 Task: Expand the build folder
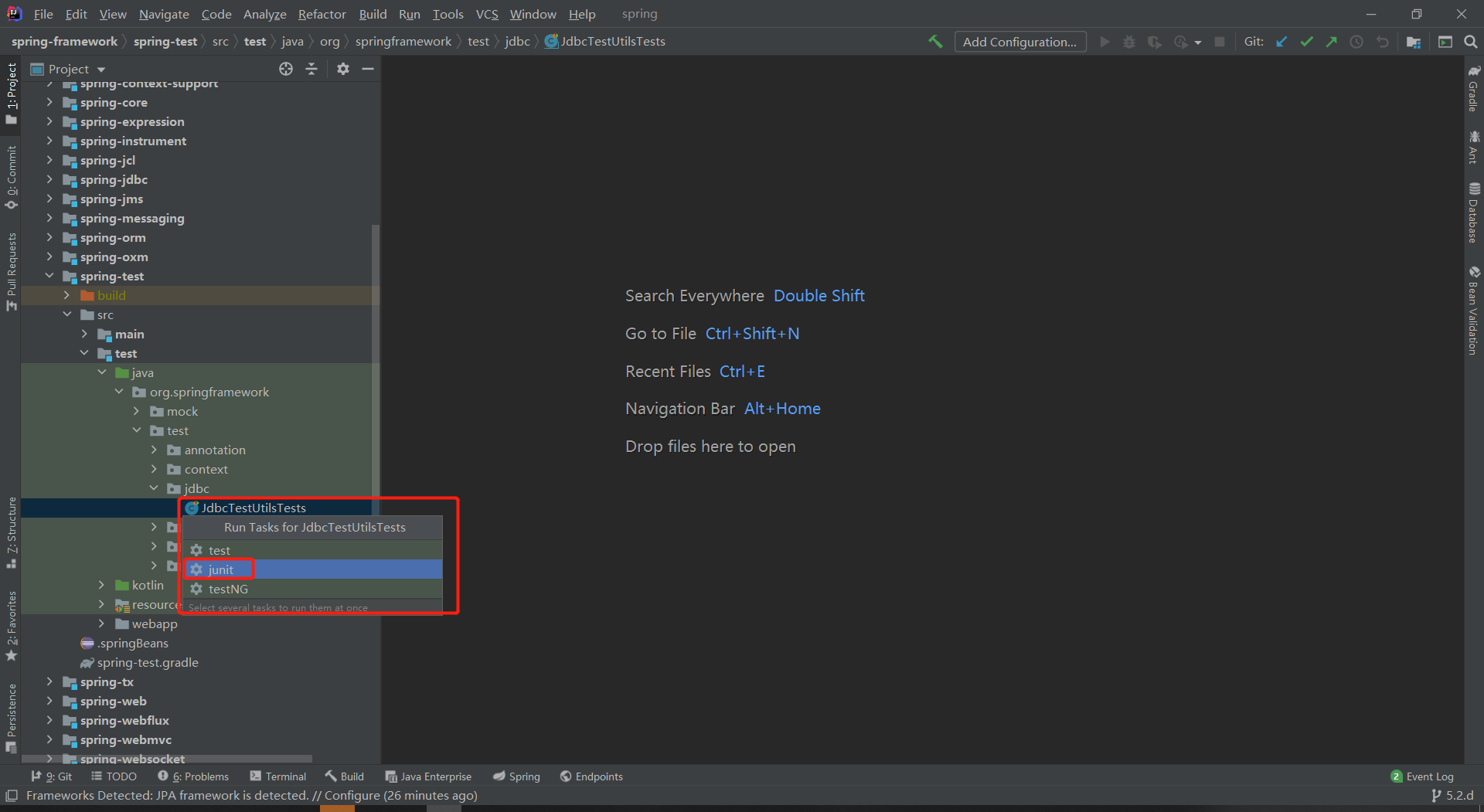(66, 295)
